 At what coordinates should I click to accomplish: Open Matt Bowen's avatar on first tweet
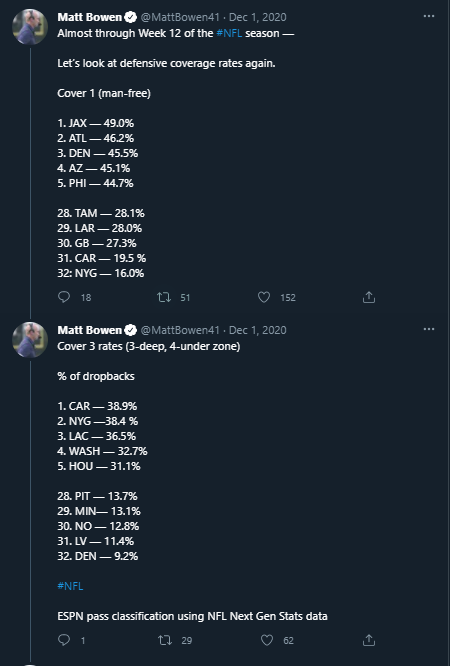[30, 28]
